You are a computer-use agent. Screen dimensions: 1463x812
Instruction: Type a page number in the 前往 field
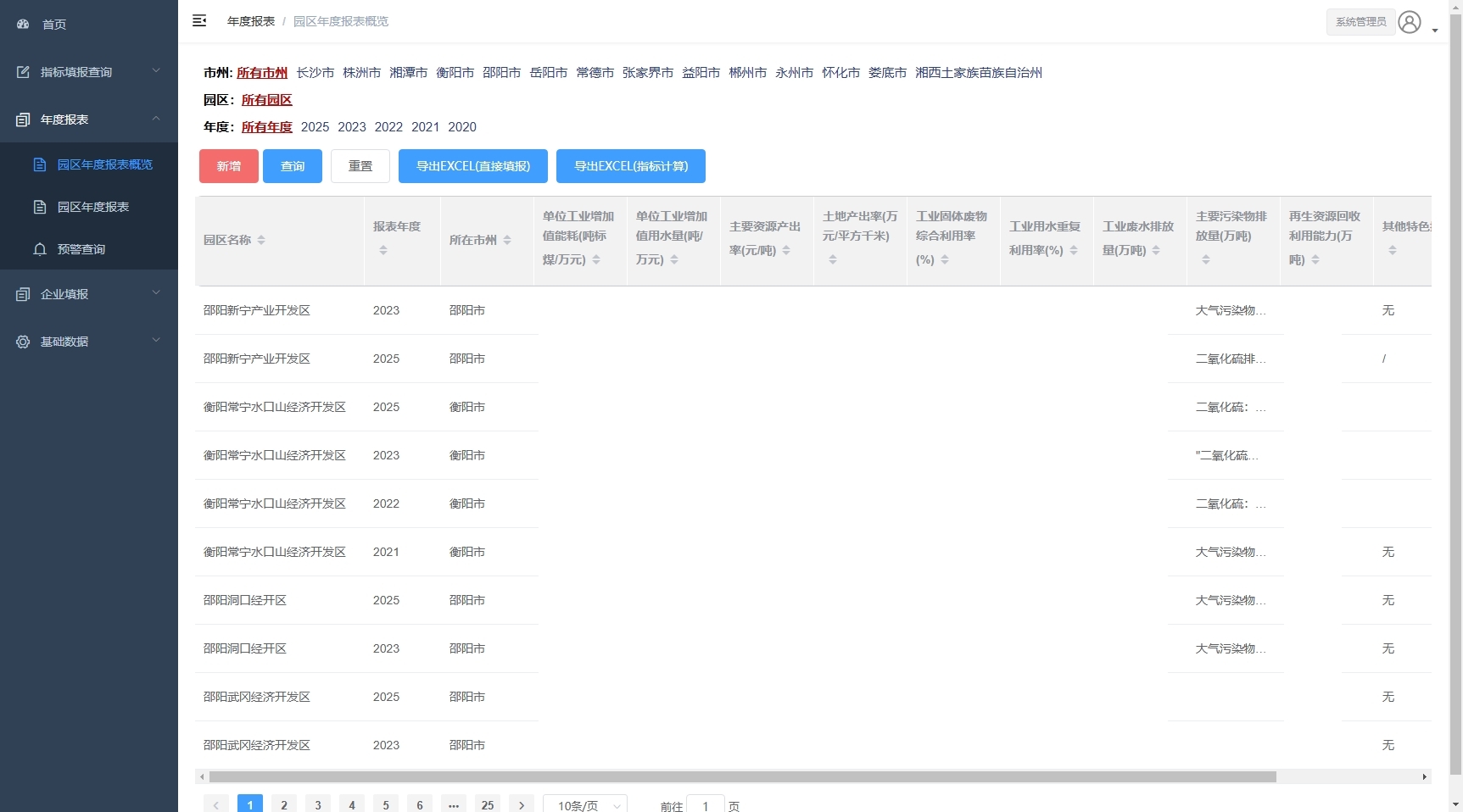pyautogui.click(x=705, y=805)
